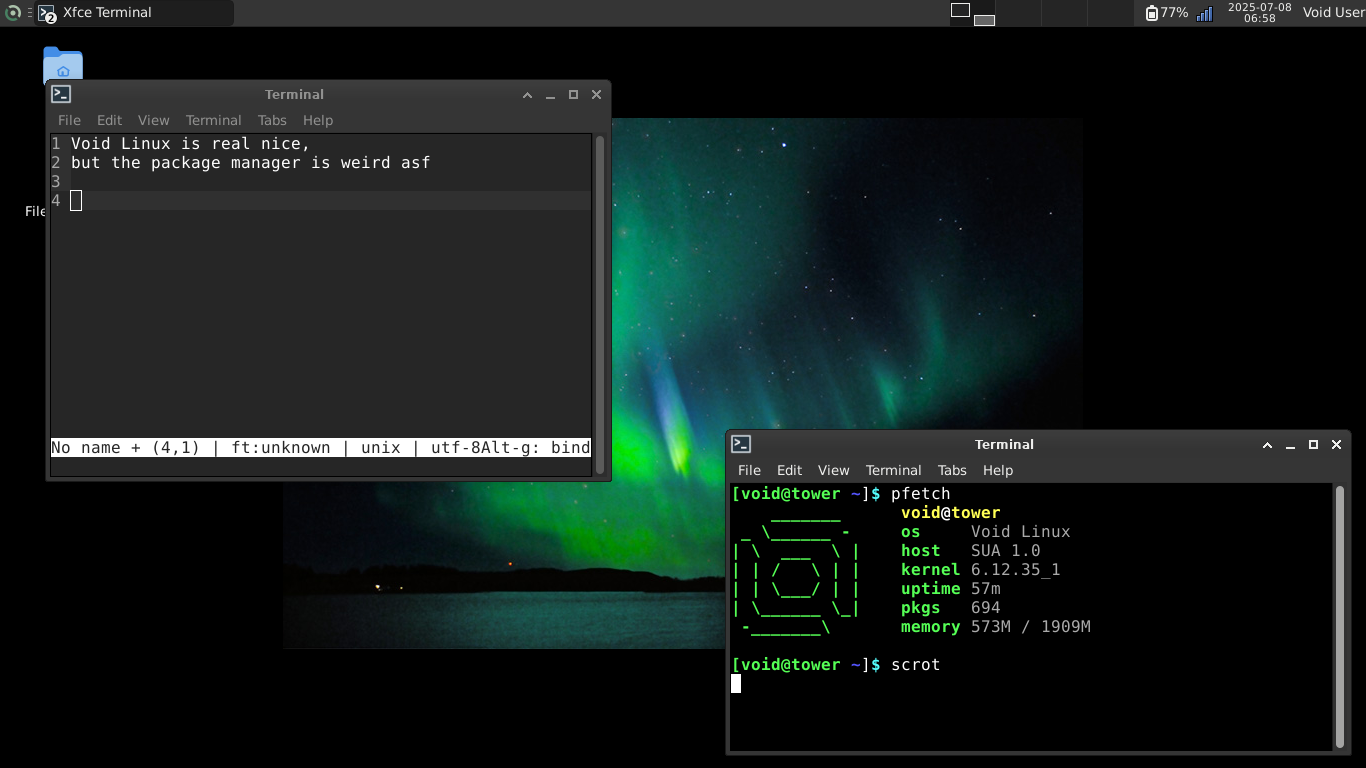The height and width of the screenshot is (768, 1366).
Task: Open Tabs menu in pfetch Terminal window
Action: [952, 470]
